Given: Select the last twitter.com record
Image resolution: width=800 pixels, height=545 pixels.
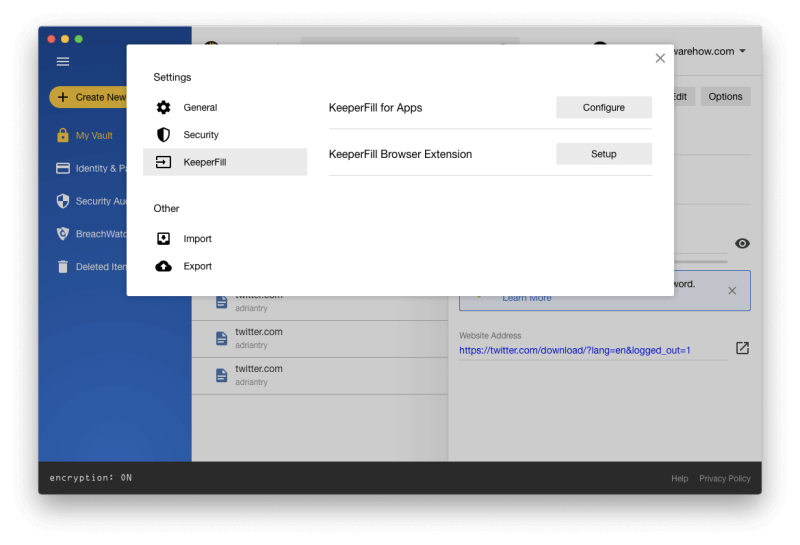Looking at the screenshot, I should [319, 376].
